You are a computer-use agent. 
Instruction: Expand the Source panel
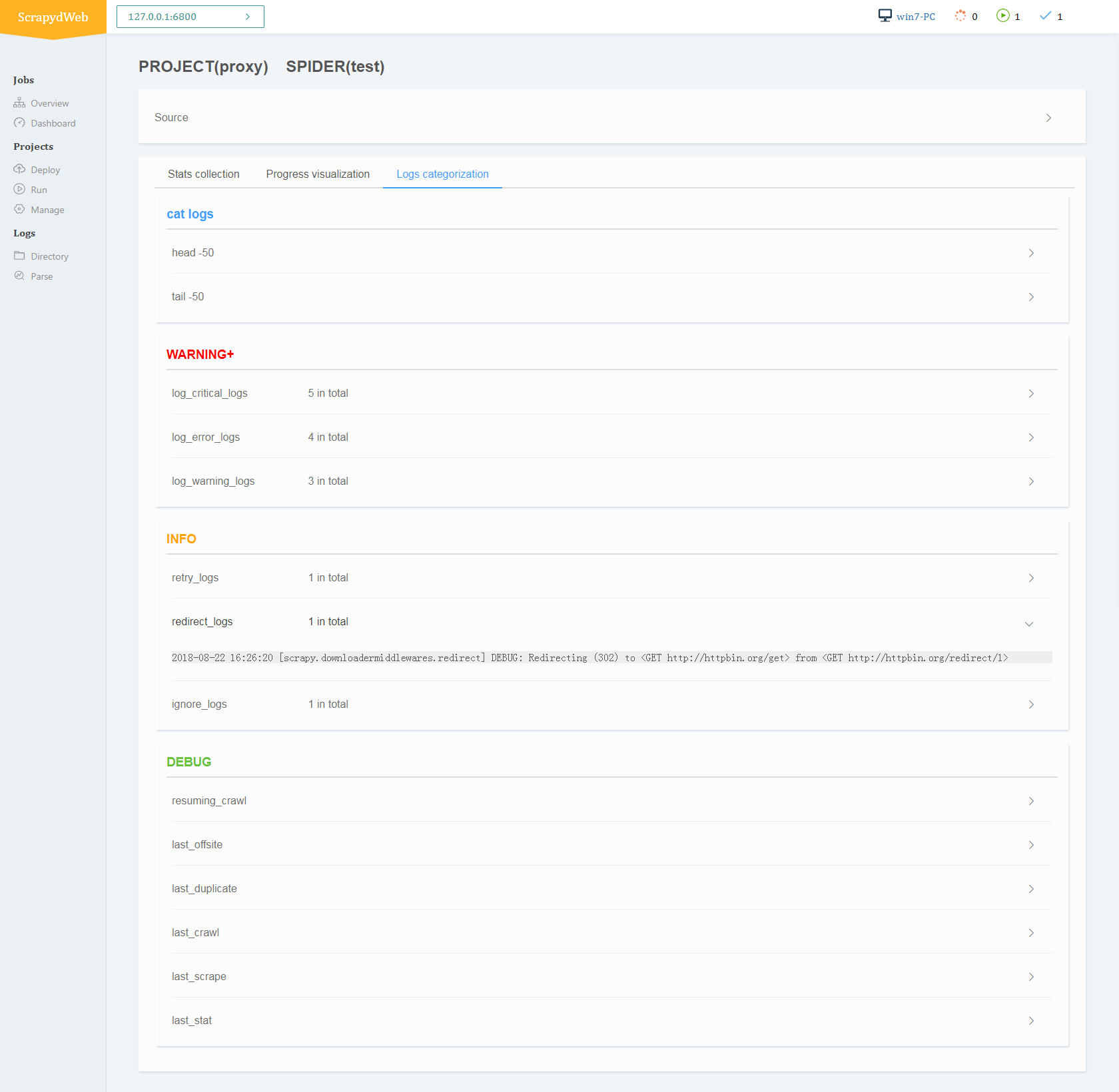tap(611, 117)
